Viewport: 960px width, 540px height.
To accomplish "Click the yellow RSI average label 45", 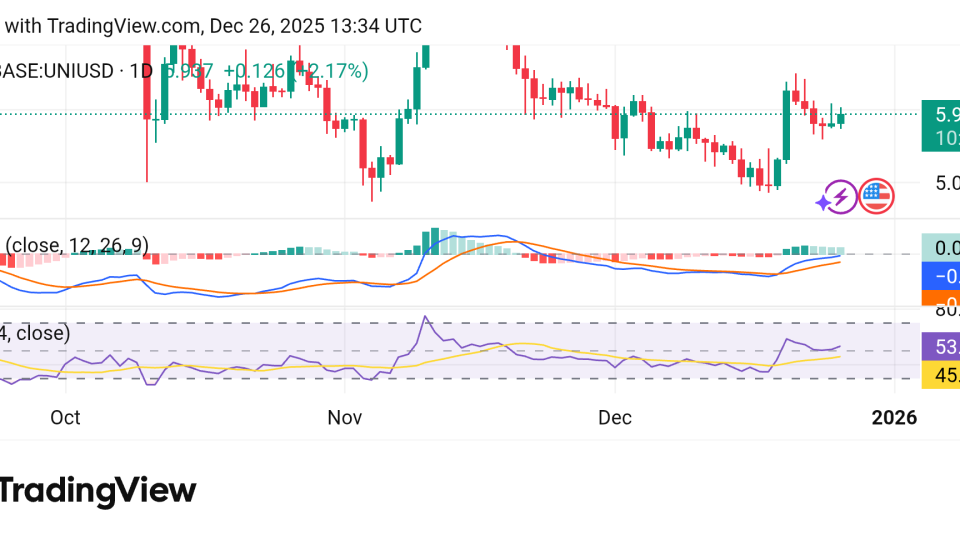I will click(940, 376).
